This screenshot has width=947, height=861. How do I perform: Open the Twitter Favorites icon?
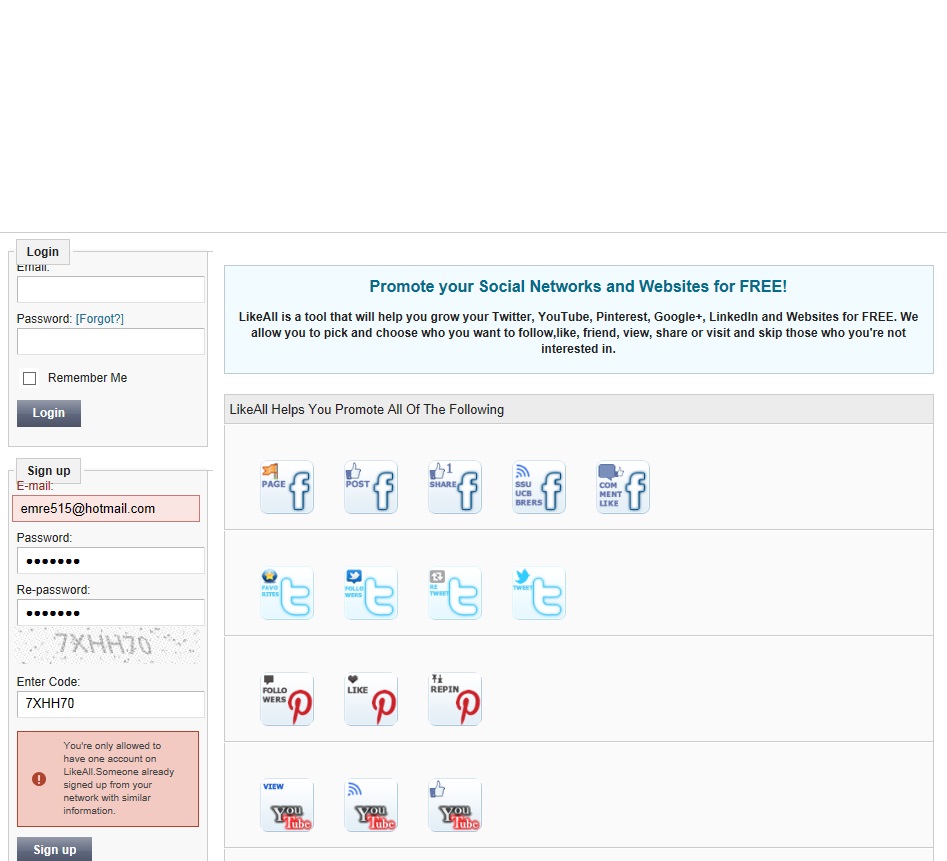(287, 593)
